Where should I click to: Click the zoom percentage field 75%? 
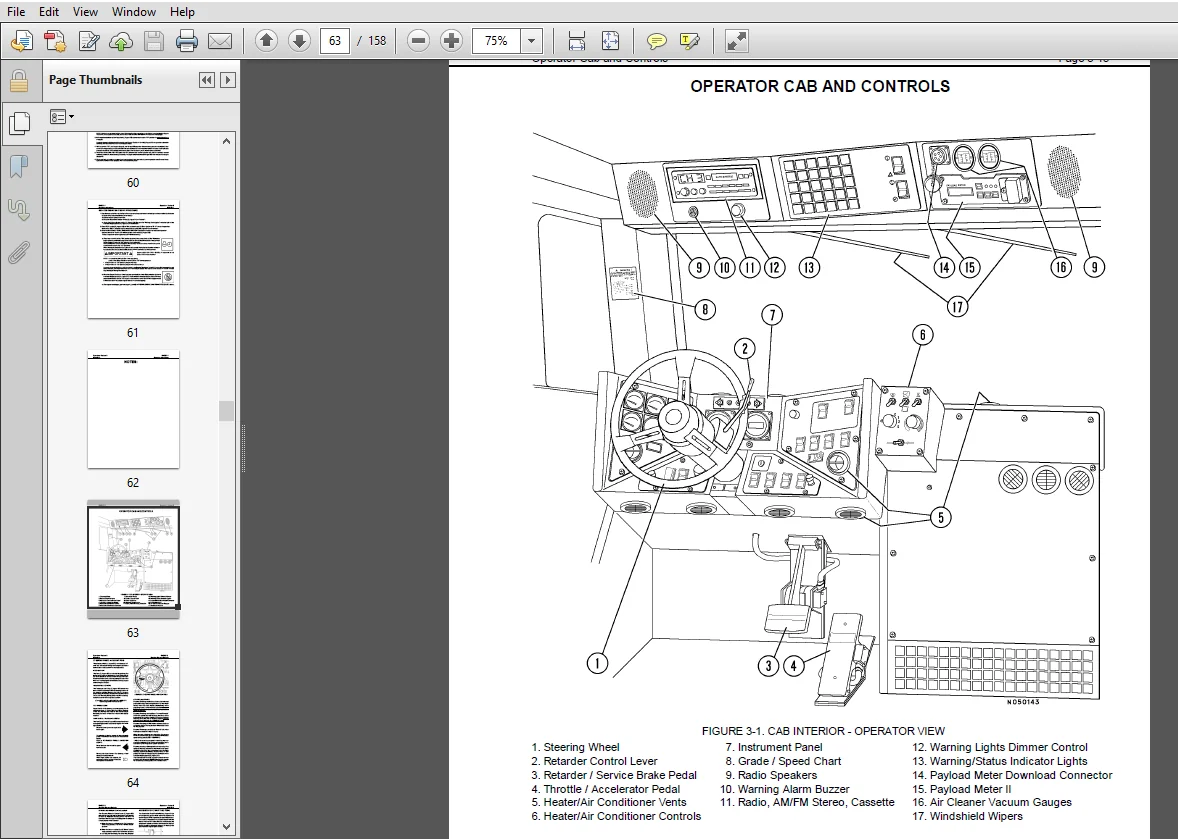click(x=496, y=41)
